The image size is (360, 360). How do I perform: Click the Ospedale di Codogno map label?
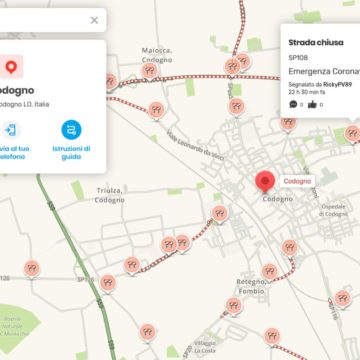[334, 210]
